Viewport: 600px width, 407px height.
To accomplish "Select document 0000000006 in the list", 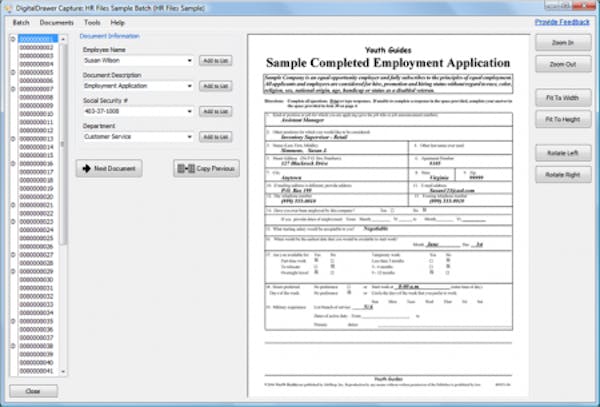I will [36, 81].
